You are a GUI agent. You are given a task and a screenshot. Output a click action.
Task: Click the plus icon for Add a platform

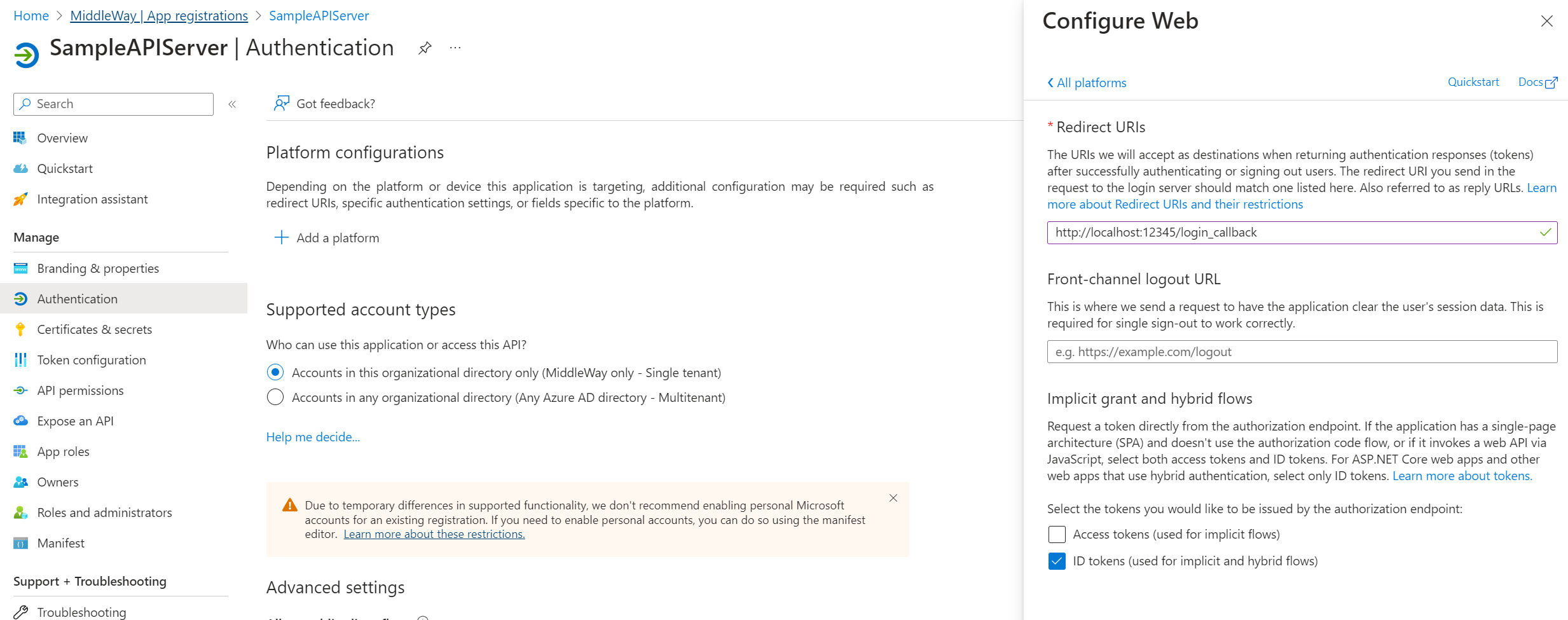(x=281, y=238)
